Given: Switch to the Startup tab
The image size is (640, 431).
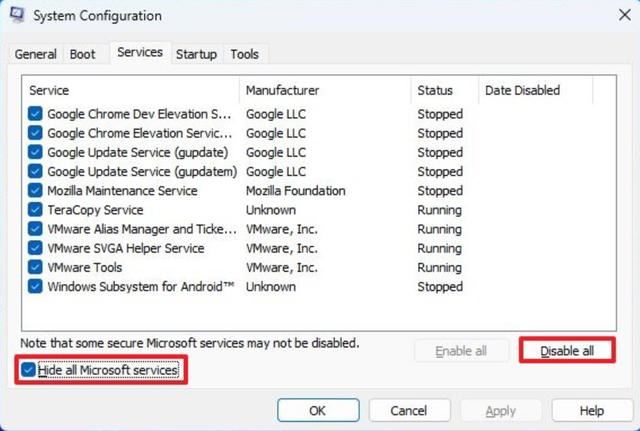Looking at the screenshot, I should (x=196, y=55).
